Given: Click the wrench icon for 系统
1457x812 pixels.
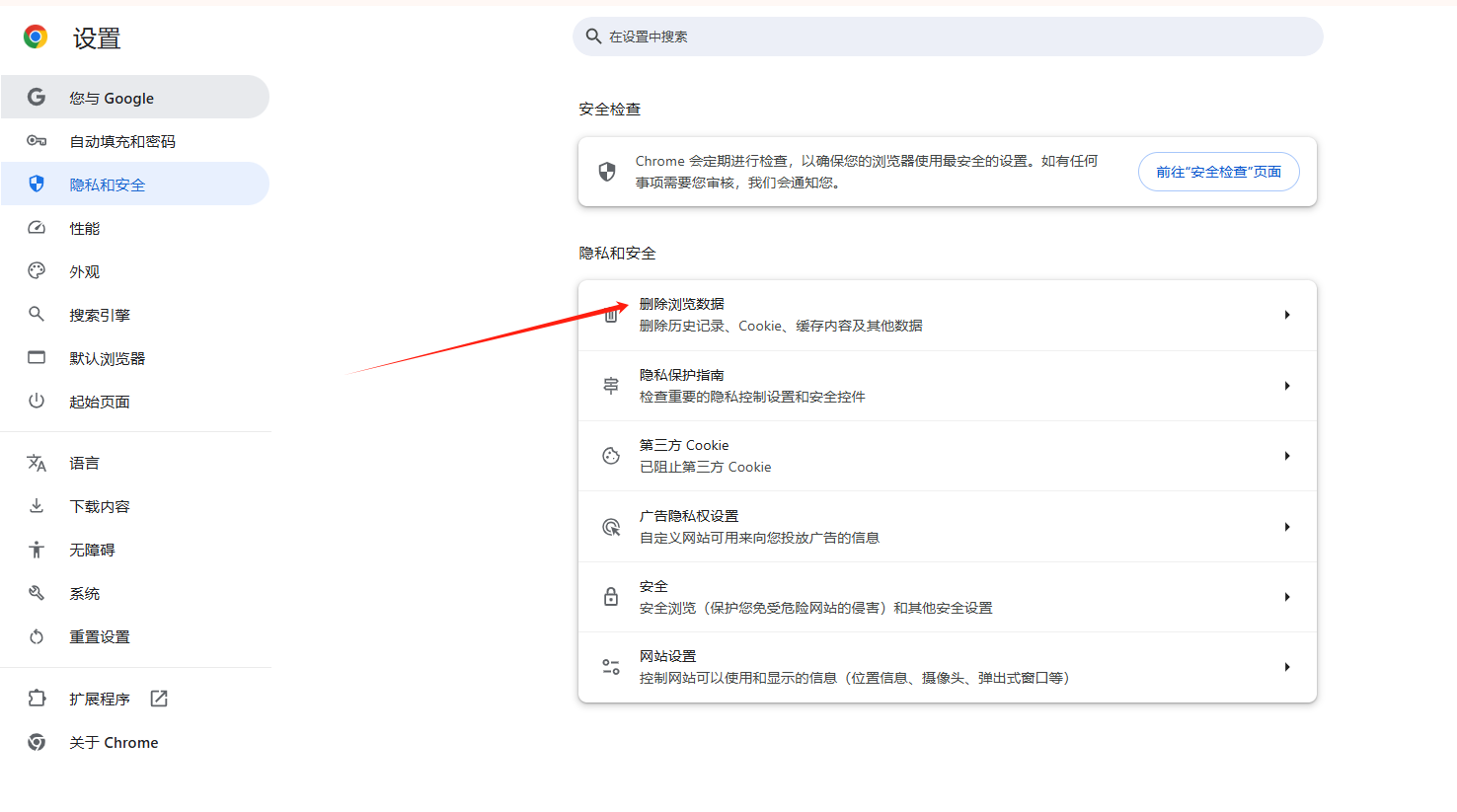Looking at the screenshot, I should point(37,593).
